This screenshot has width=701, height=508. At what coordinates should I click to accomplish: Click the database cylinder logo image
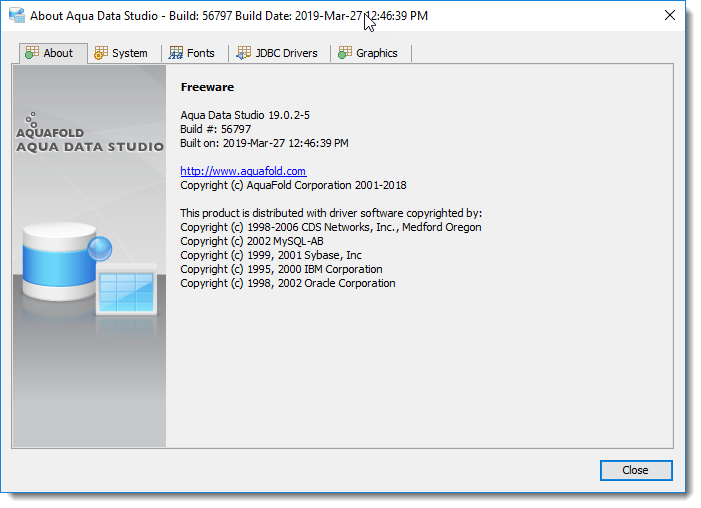coord(89,270)
